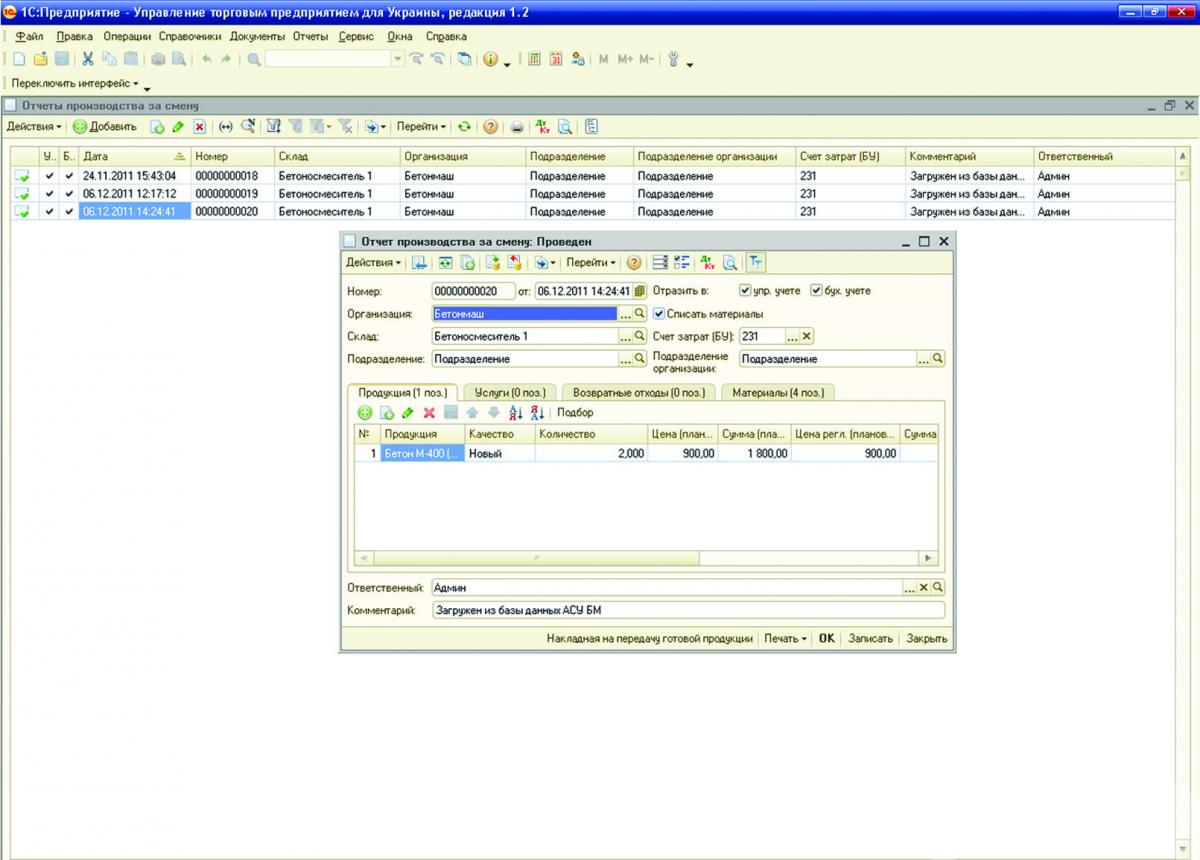Click the refresh green arrows icon in list toolbar
The height and width of the screenshot is (860, 1200).
(x=464, y=127)
